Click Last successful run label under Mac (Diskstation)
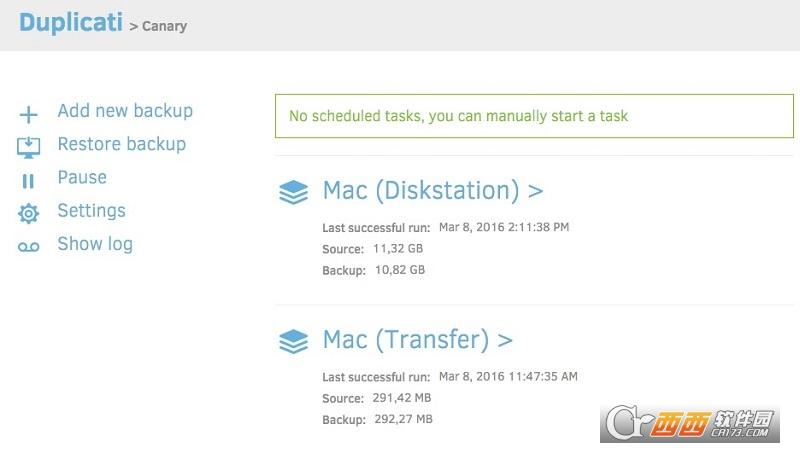This screenshot has height=453, width=800. (x=376, y=228)
